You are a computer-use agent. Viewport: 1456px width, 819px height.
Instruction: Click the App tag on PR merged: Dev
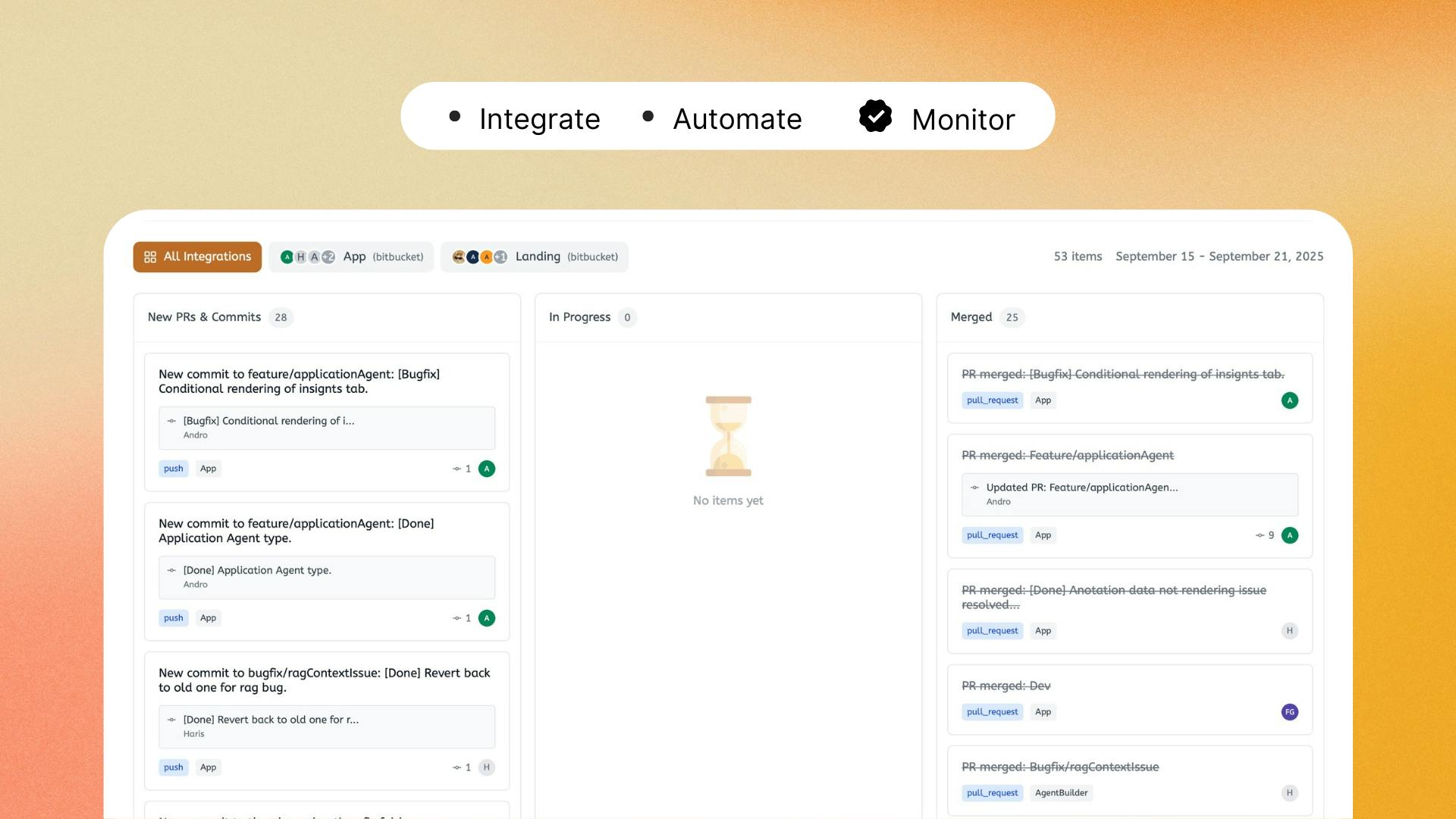coord(1043,712)
